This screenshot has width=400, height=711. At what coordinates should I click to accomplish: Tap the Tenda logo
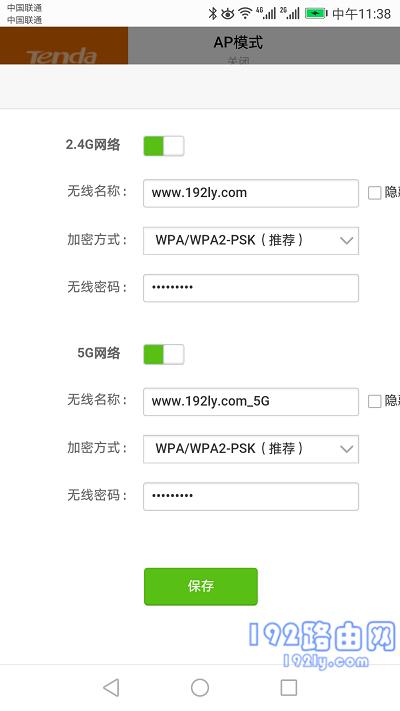click(62, 56)
